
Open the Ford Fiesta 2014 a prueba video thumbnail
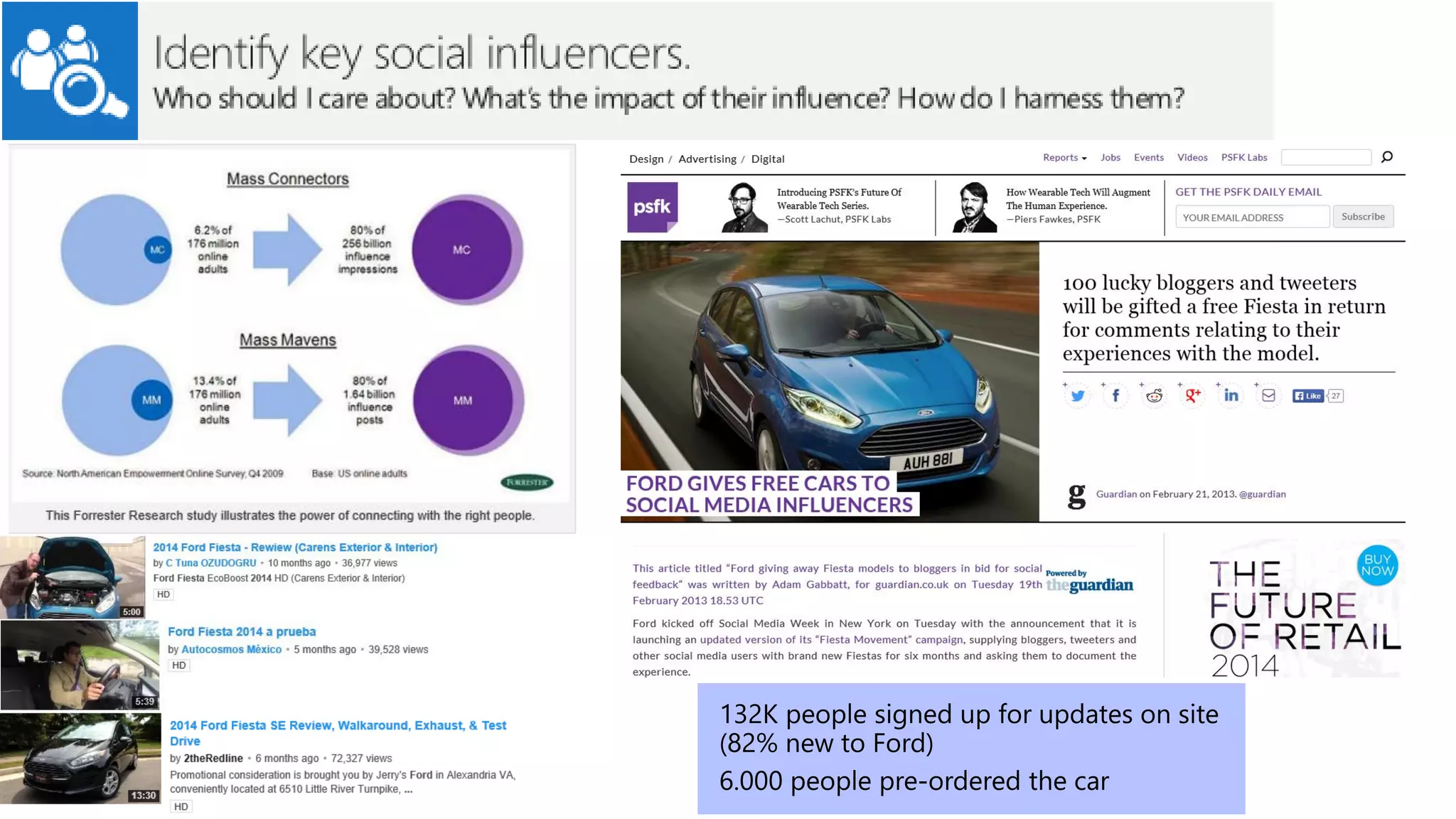click(x=80, y=665)
